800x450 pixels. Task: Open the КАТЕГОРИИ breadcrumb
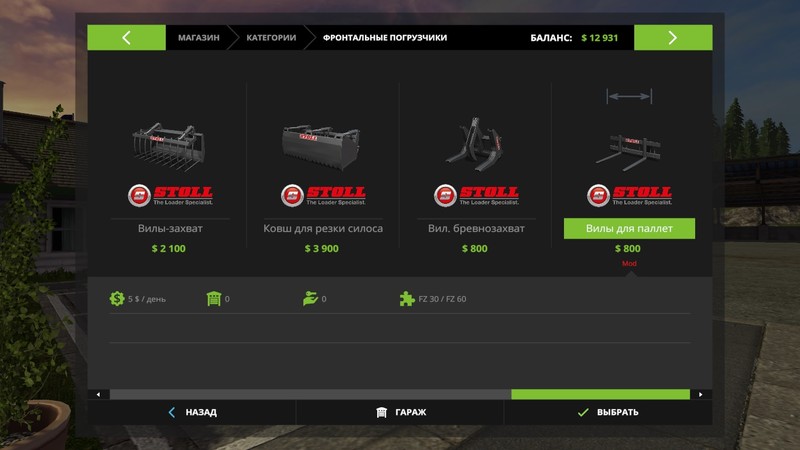click(271, 37)
